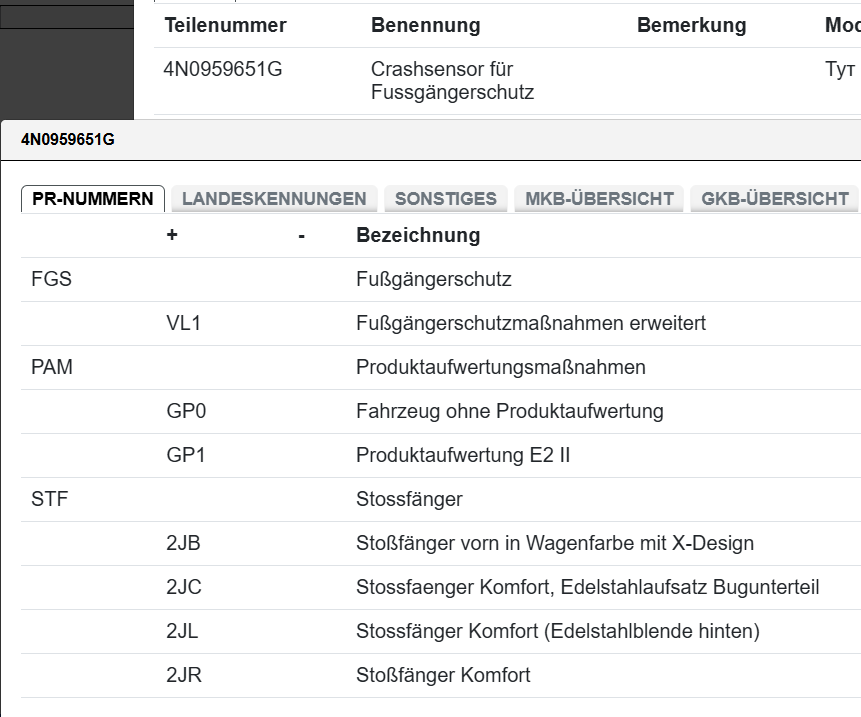Go to the GKB-ÜBERSICHT tab
The width and height of the screenshot is (861, 717).
pyautogui.click(x=774, y=199)
